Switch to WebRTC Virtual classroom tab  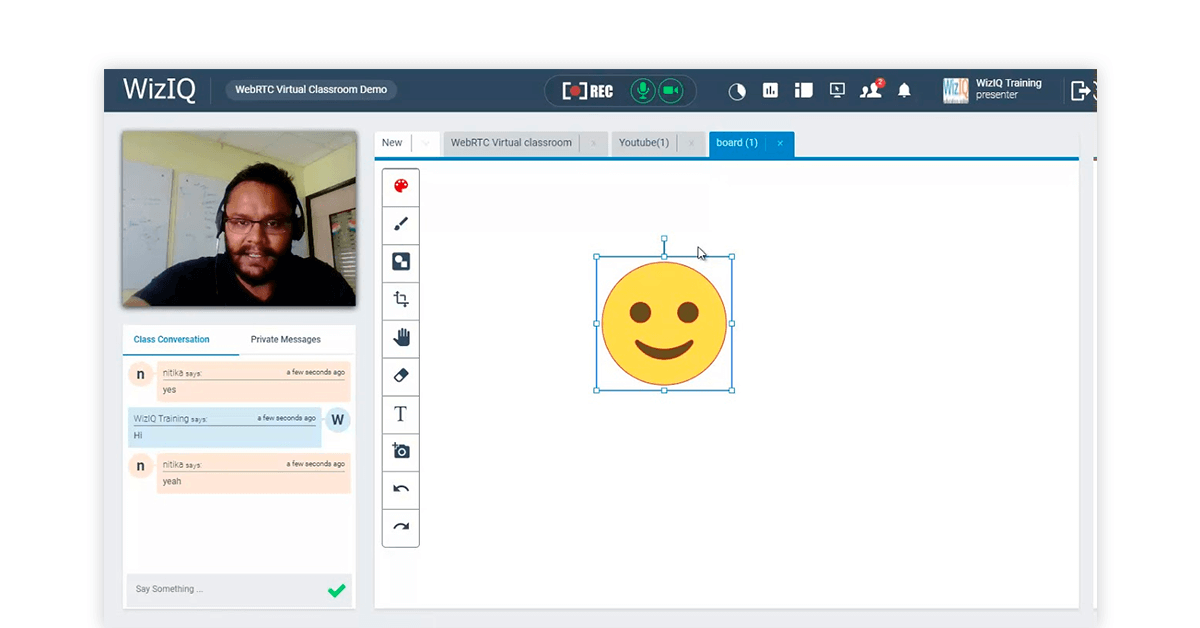pyautogui.click(x=511, y=143)
